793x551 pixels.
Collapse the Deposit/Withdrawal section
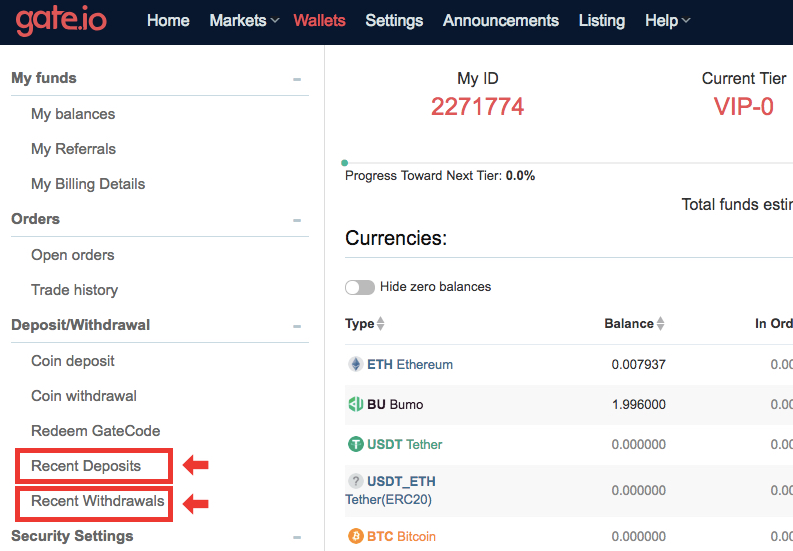[297, 326]
